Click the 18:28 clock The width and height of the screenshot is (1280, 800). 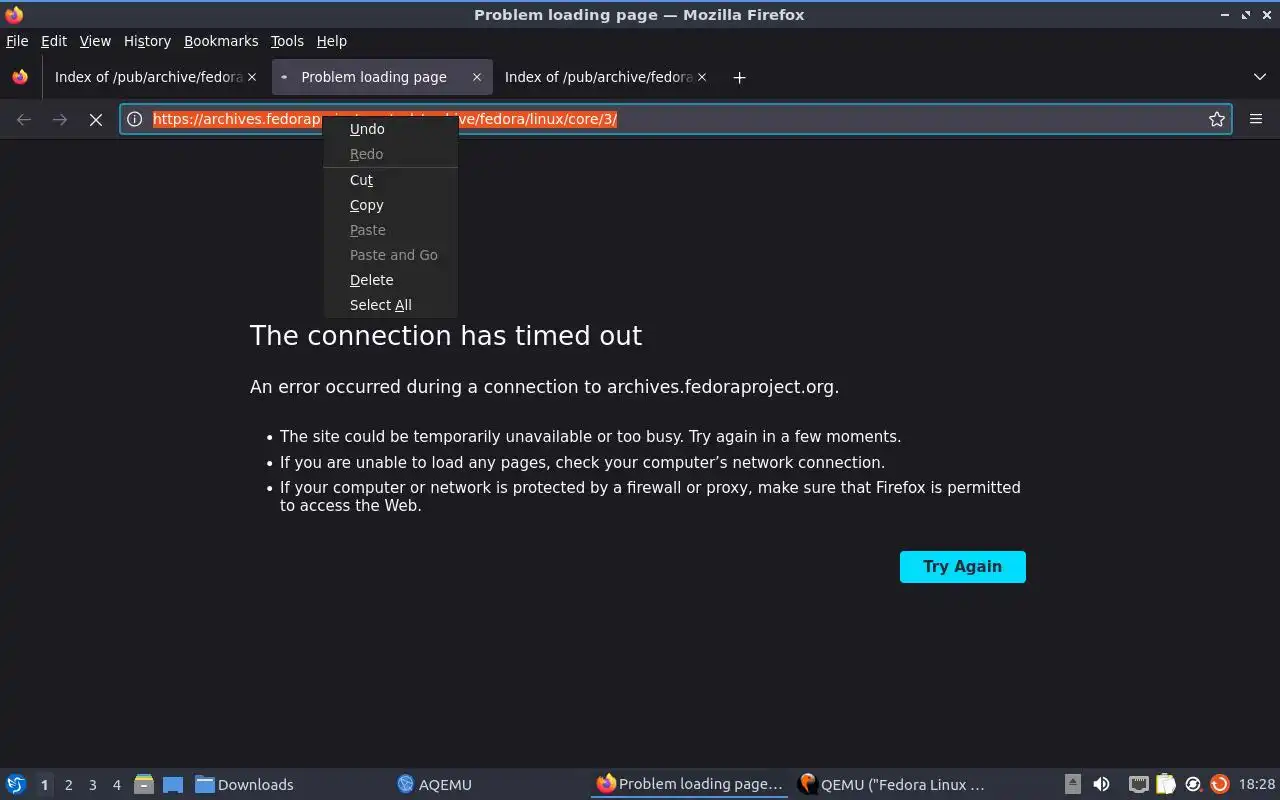[x=1257, y=785]
